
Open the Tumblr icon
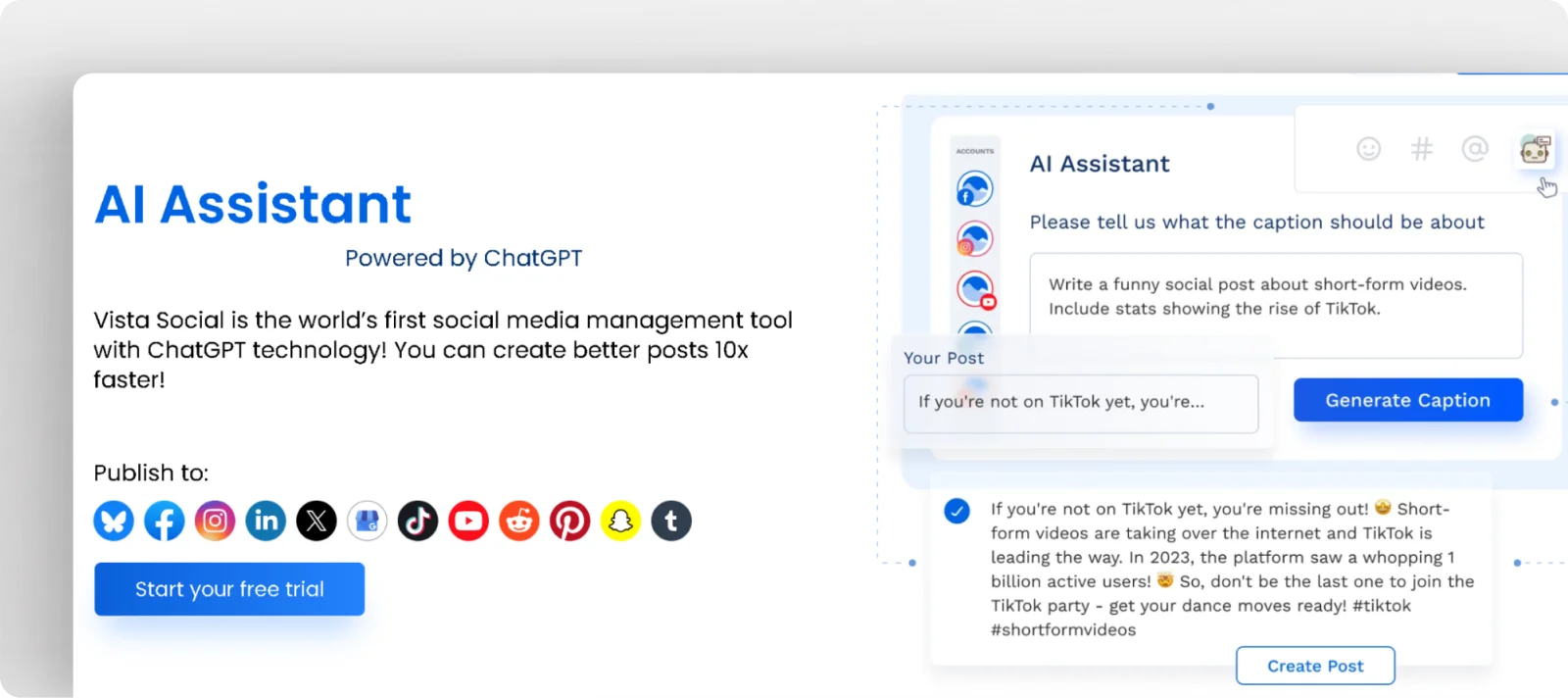[x=671, y=521]
